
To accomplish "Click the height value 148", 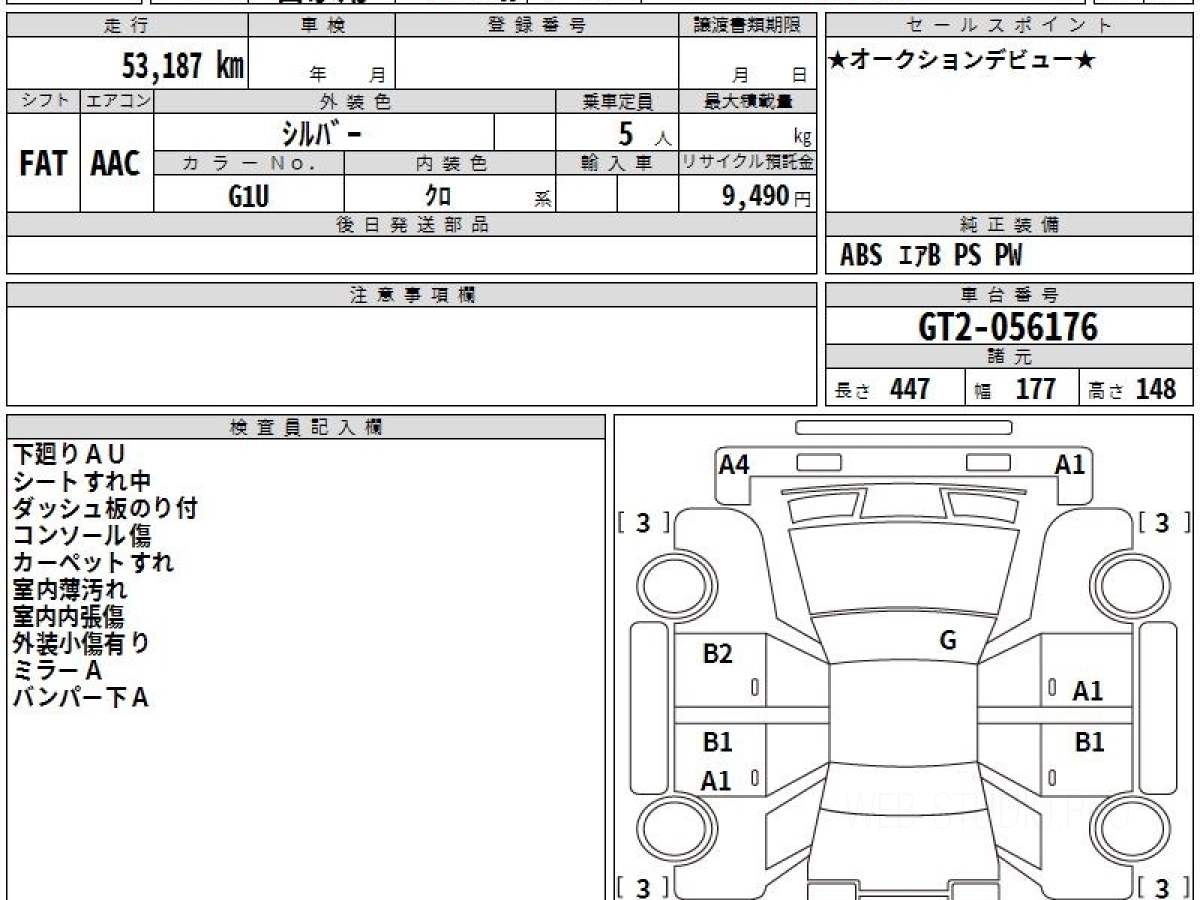I will point(1156,389).
